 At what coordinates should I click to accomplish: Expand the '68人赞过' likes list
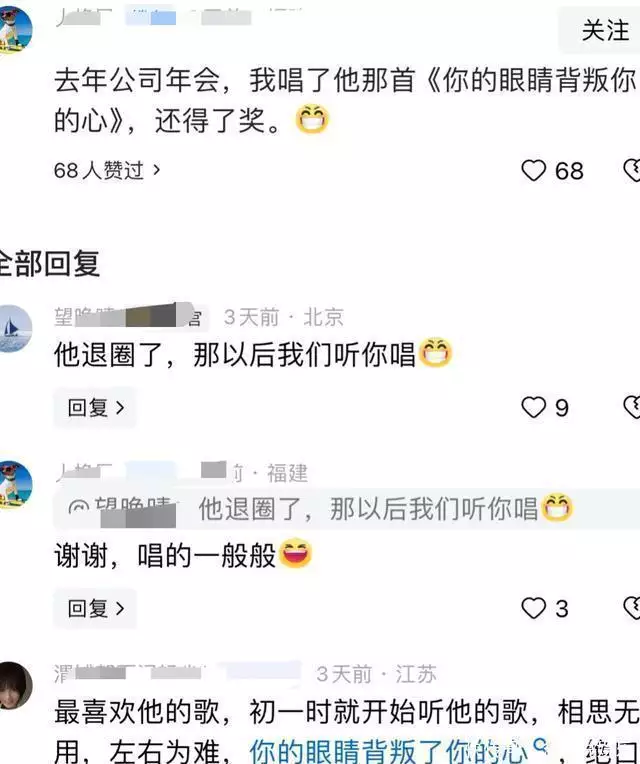(x=107, y=171)
